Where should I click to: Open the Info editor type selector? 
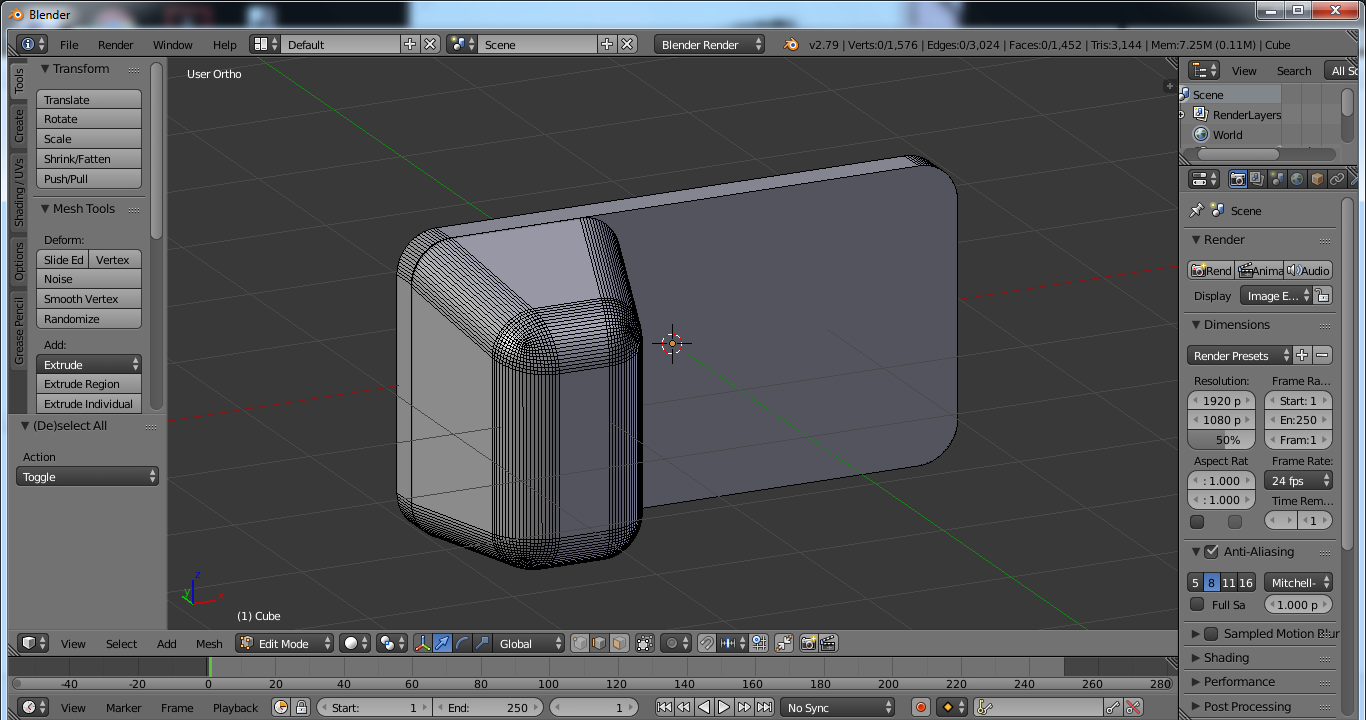32,44
